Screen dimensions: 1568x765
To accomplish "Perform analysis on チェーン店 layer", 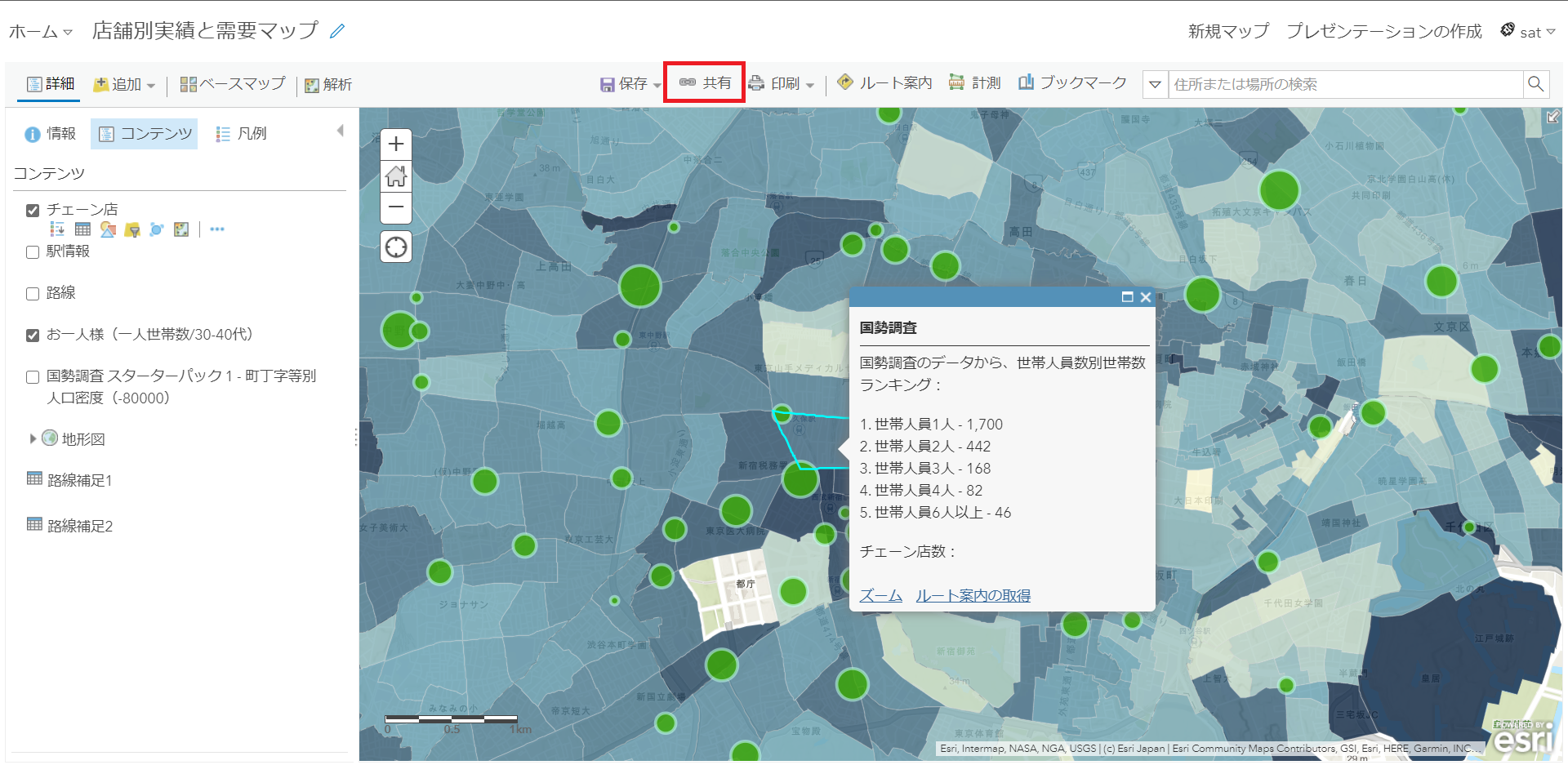I will click(181, 229).
